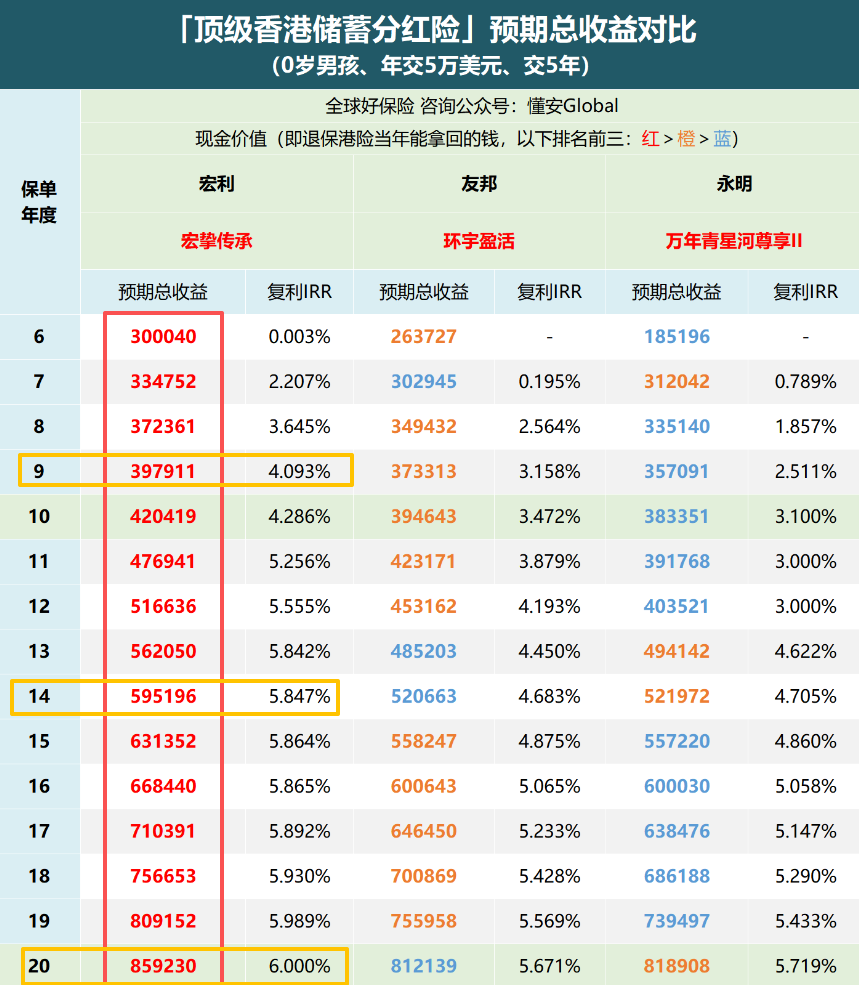This screenshot has width=859, height=985.
Task: Click the value 818908
Action: (677, 966)
